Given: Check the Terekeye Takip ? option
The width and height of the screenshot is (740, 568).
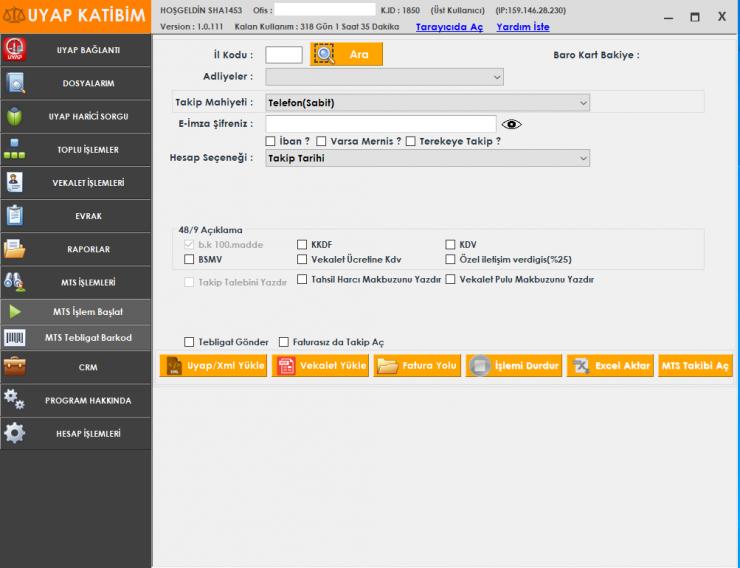Looking at the screenshot, I should 411,141.
